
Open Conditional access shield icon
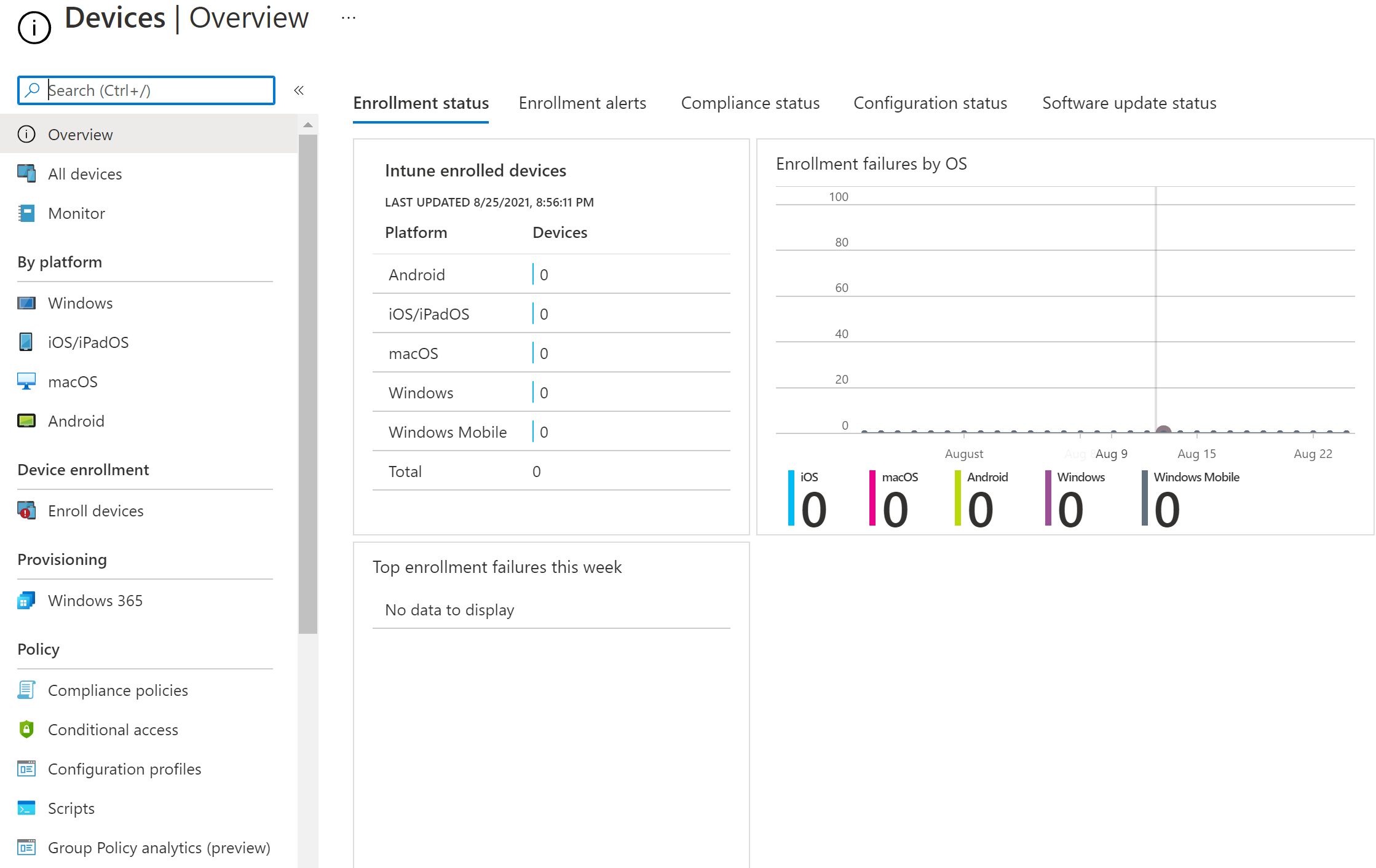pyautogui.click(x=26, y=729)
